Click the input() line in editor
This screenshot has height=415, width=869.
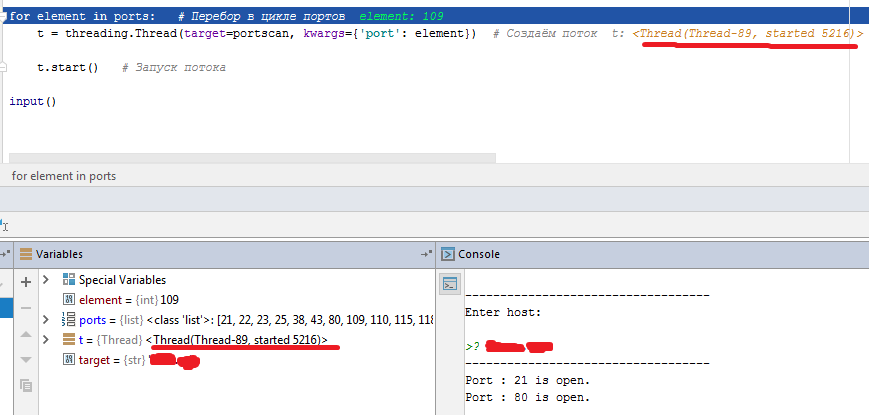point(33,101)
